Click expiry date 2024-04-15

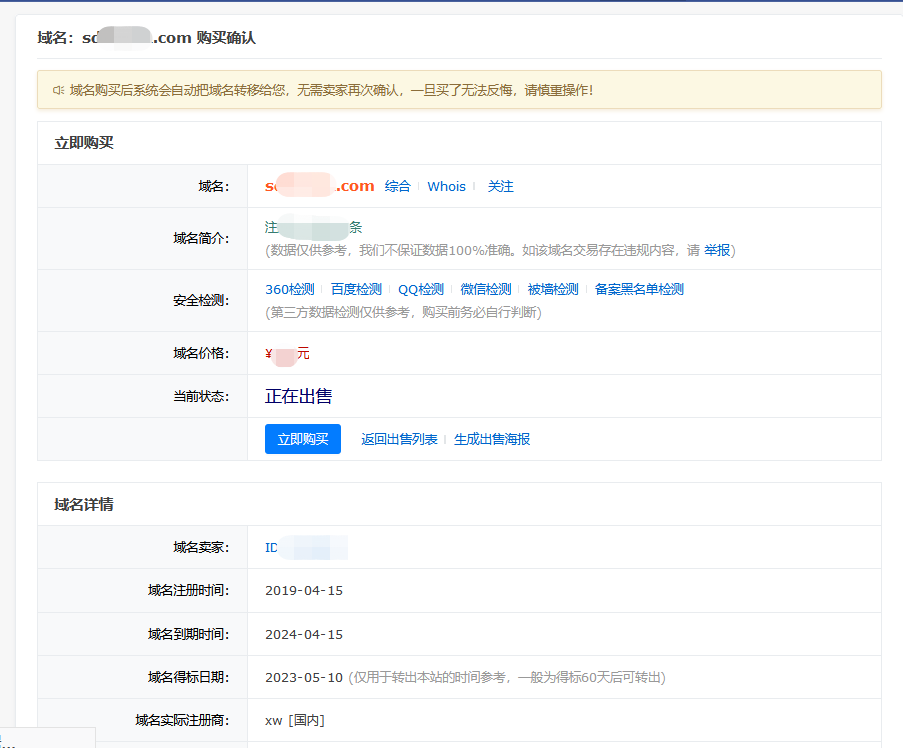tap(303, 635)
